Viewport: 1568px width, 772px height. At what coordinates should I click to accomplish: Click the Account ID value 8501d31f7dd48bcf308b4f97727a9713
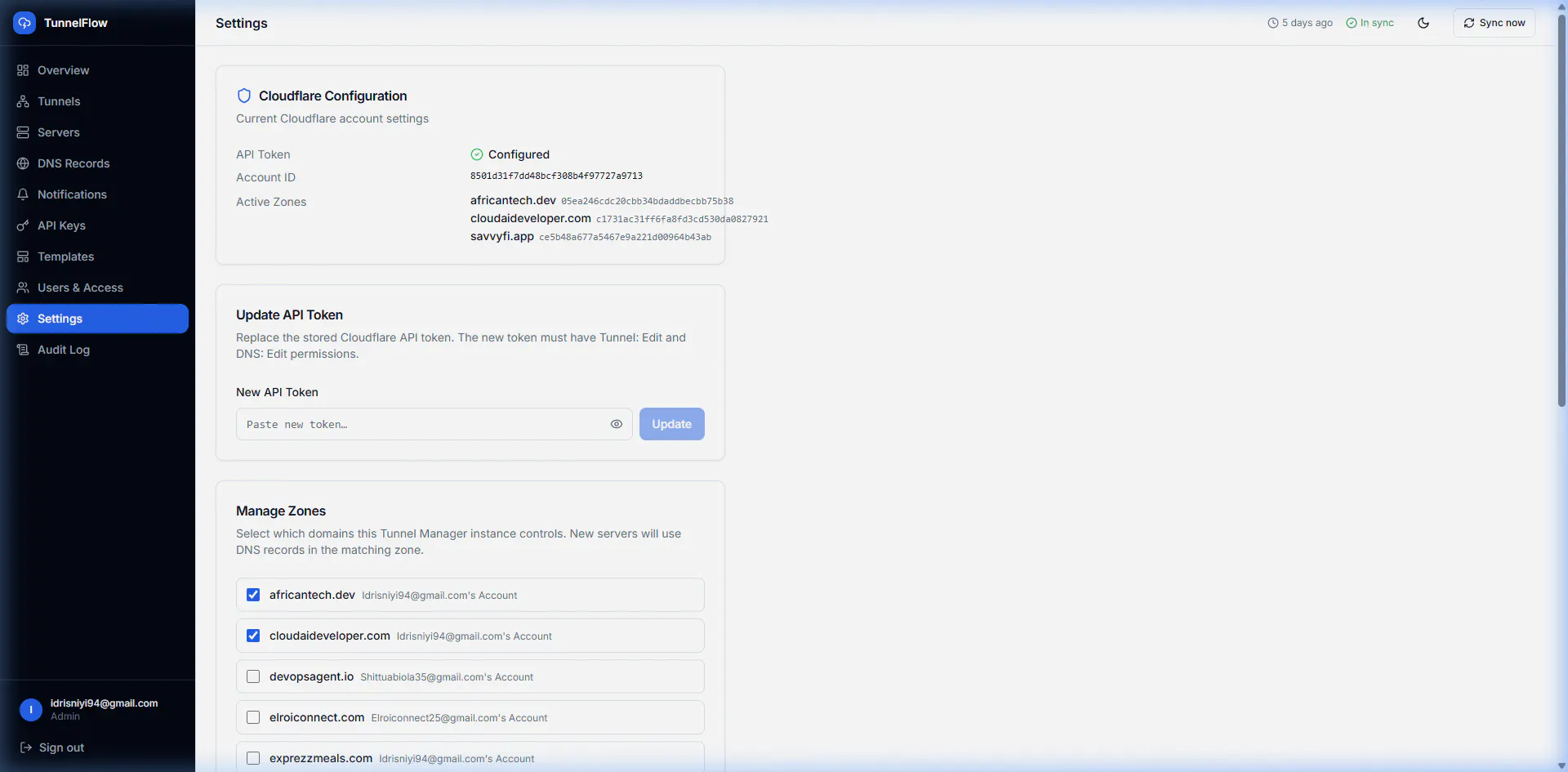pyautogui.click(x=556, y=176)
